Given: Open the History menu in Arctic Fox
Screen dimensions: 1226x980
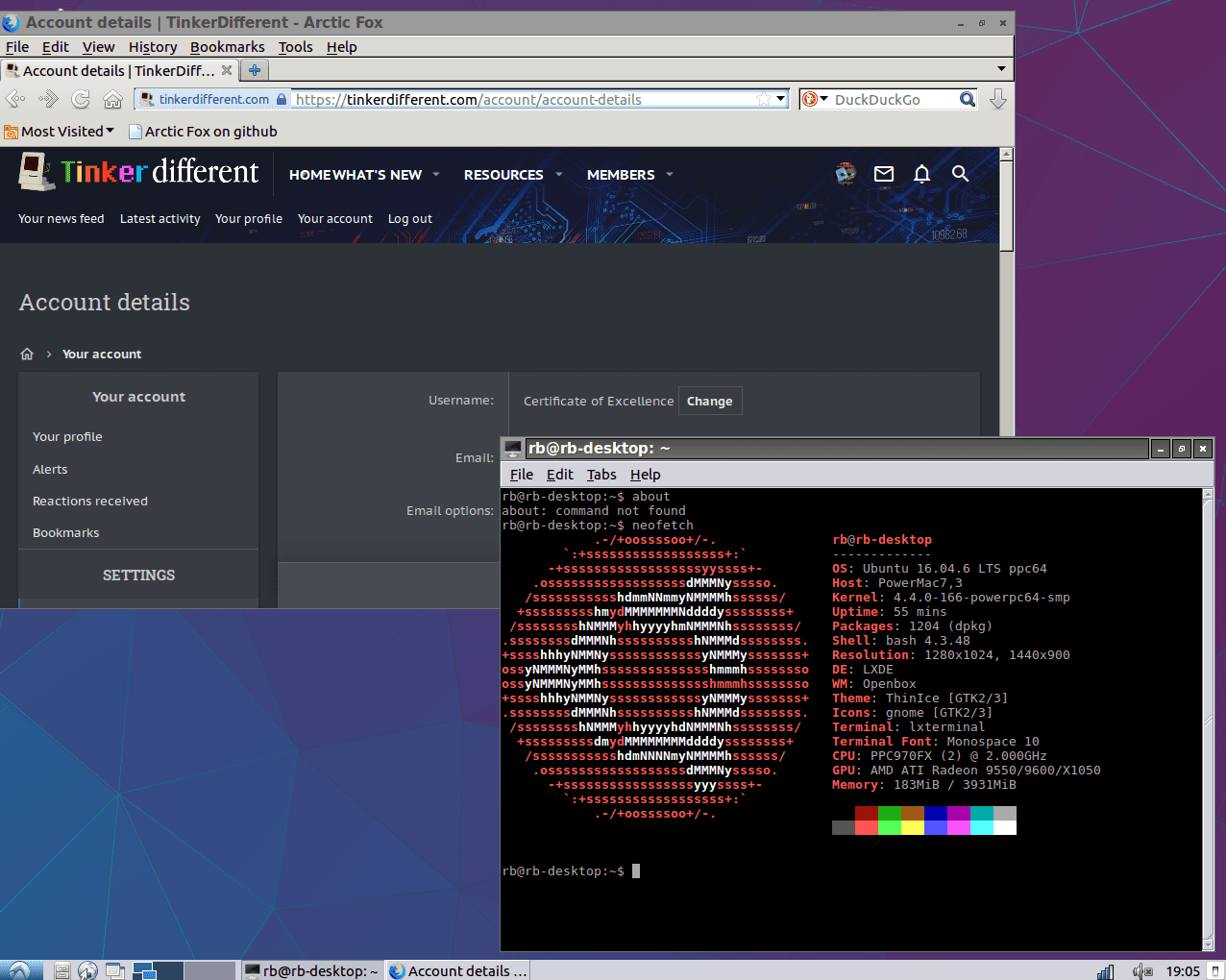Looking at the screenshot, I should (x=153, y=46).
